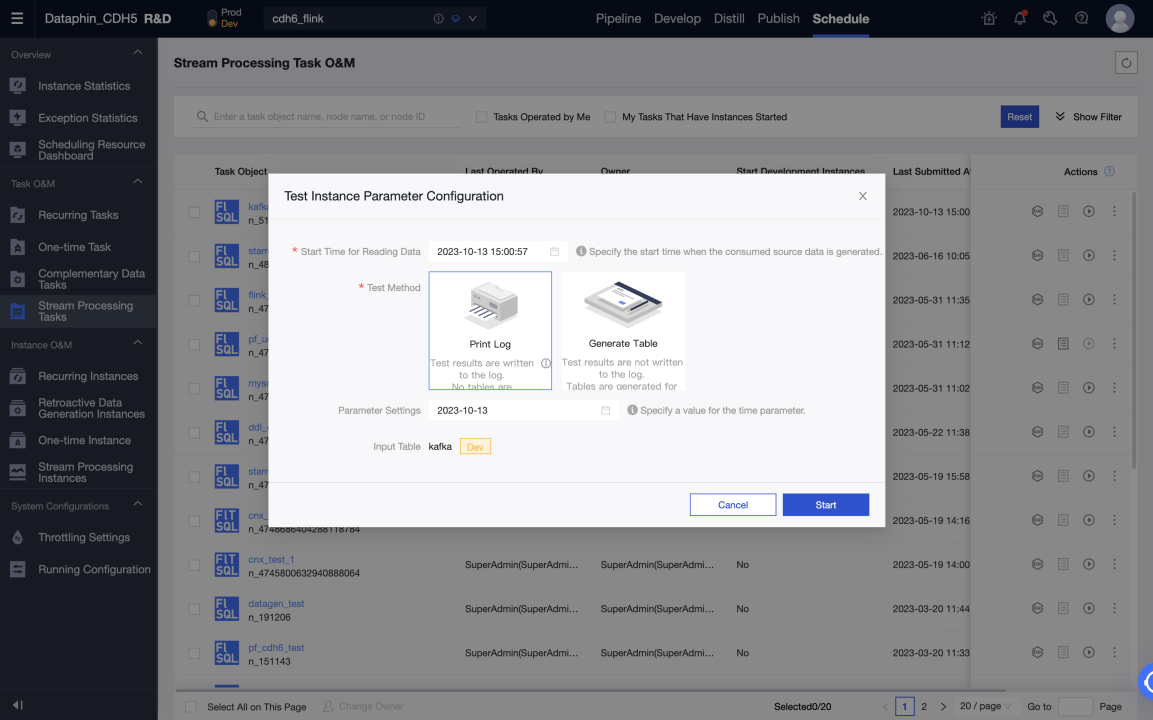Tick Select All on This Page checkbox

pyautogui.click(x=192, y=707)
